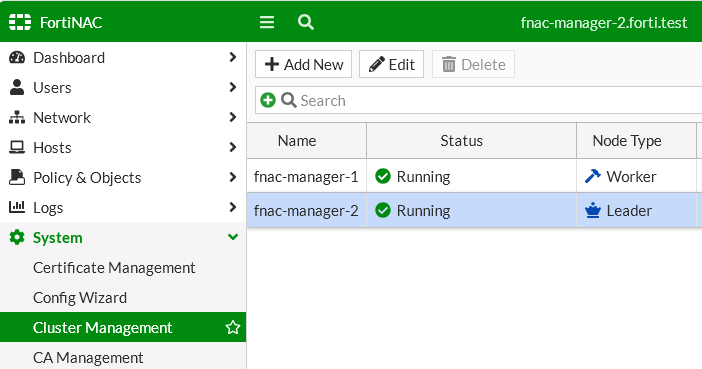Expand the Network menu chevron

click(x=232, y=117)
